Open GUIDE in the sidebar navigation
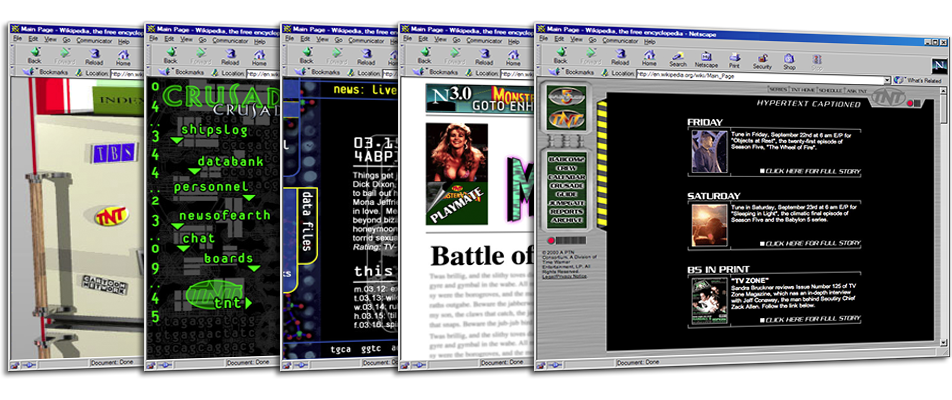This screenshot has height=400, width=952. pos(566,194)
